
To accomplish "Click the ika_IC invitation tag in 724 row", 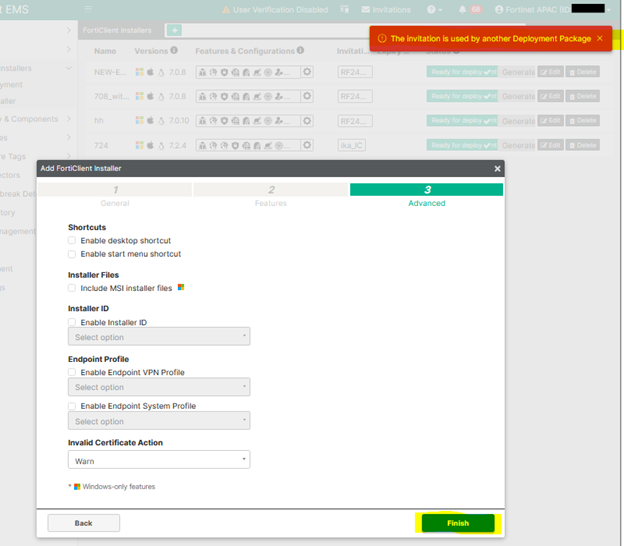I will point(351,145).
